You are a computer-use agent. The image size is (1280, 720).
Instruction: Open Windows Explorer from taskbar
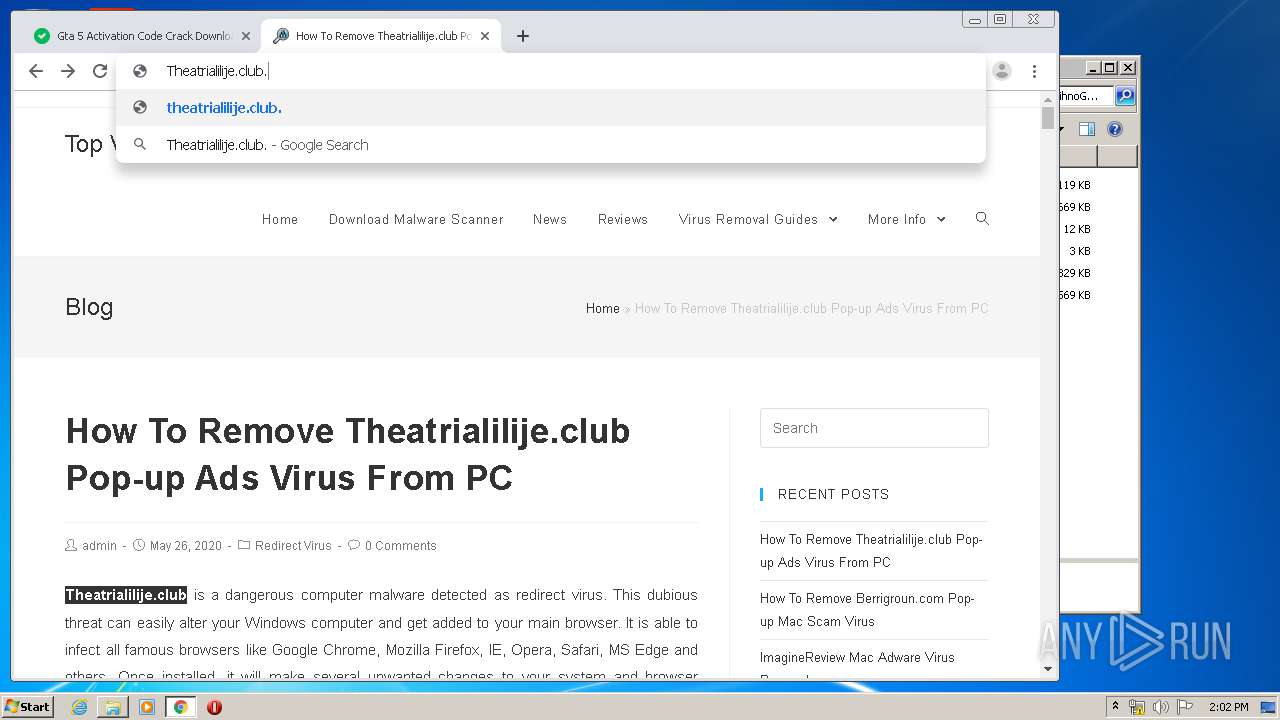113,707
